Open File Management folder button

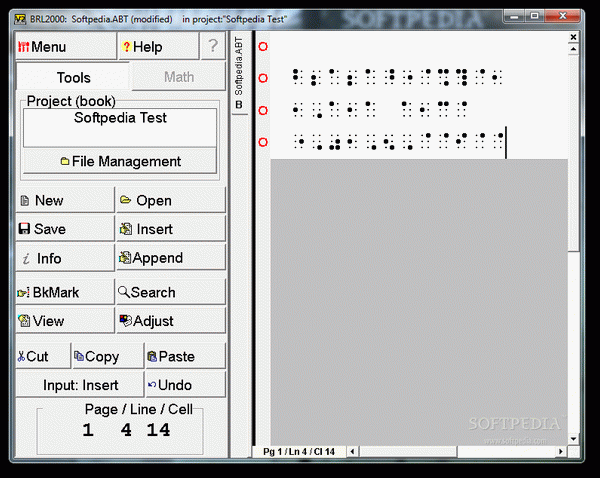120,161
